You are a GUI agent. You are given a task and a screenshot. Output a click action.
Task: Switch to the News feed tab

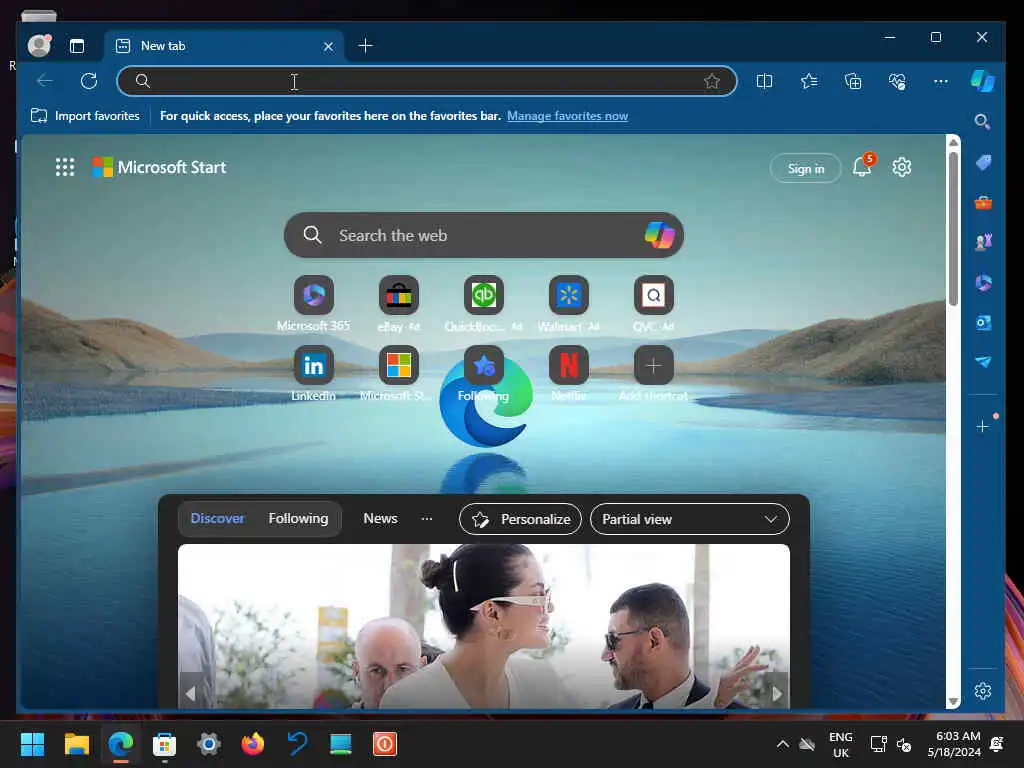[380, 519]
